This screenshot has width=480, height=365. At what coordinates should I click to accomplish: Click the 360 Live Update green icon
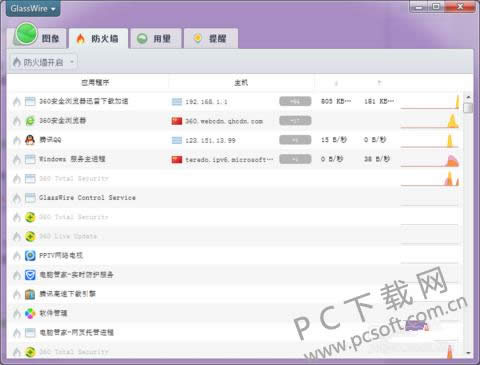point(30,236)
